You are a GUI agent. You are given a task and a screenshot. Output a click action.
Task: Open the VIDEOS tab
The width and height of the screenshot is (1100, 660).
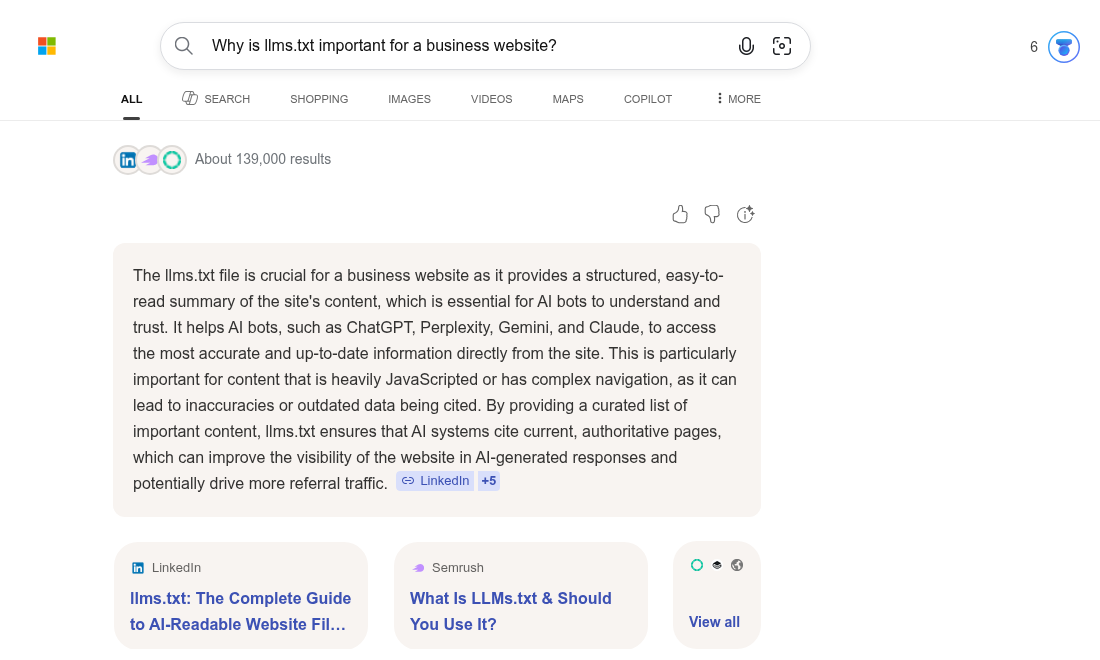(492, 99)
